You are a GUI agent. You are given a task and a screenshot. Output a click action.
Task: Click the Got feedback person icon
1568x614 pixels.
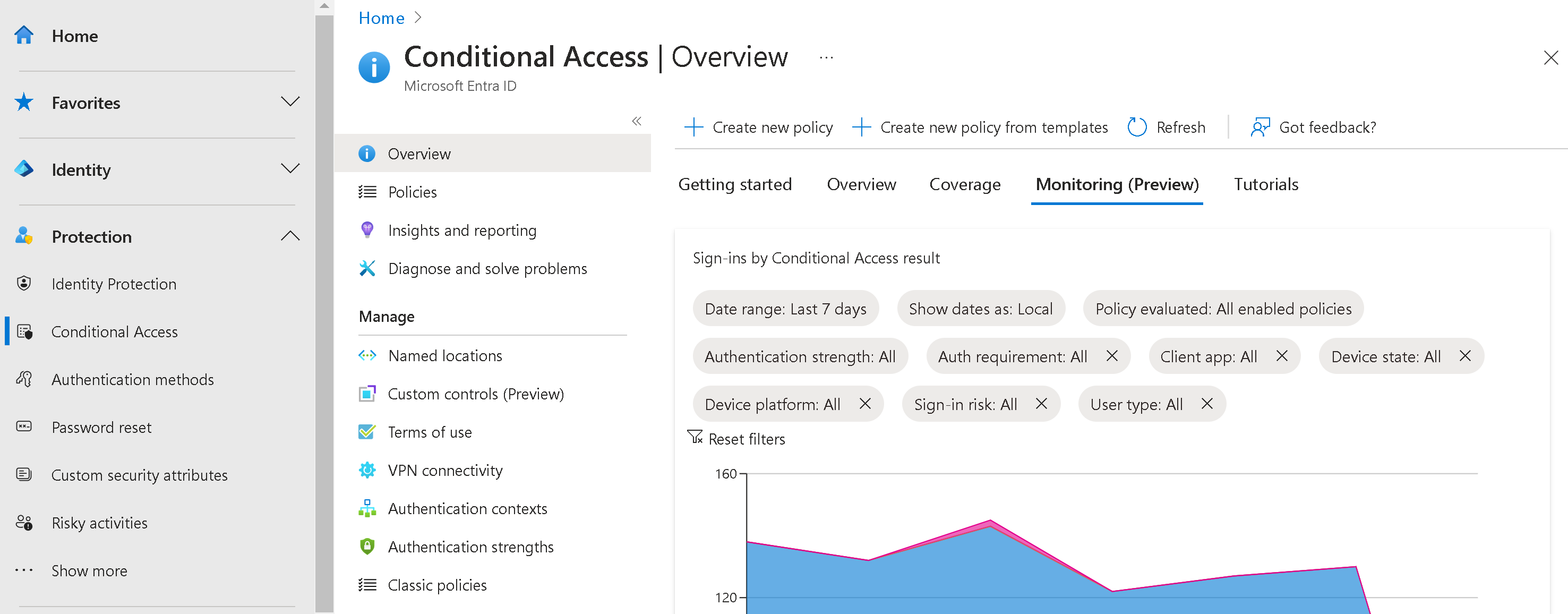(1259, 127)
